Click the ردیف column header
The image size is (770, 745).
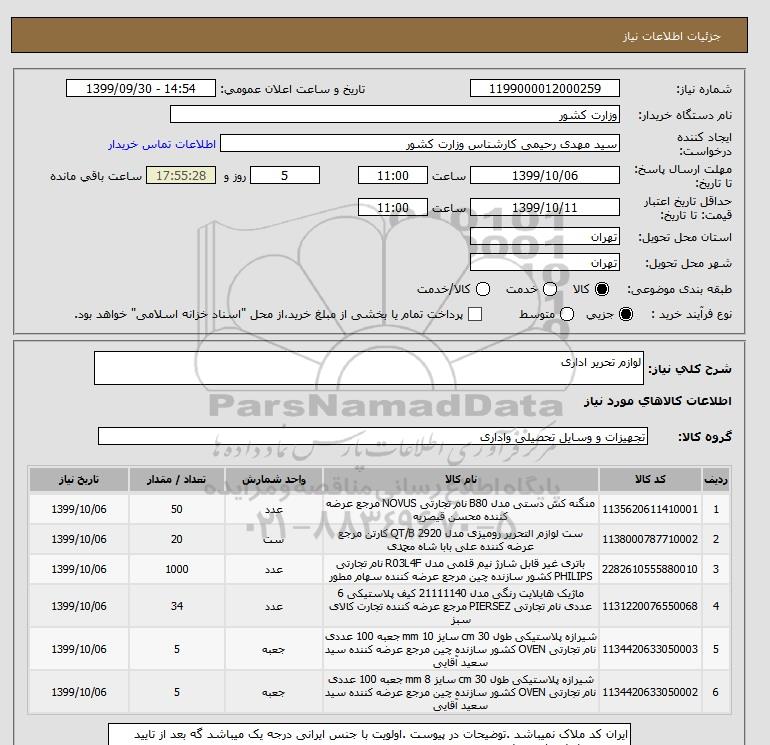point(715,479)
